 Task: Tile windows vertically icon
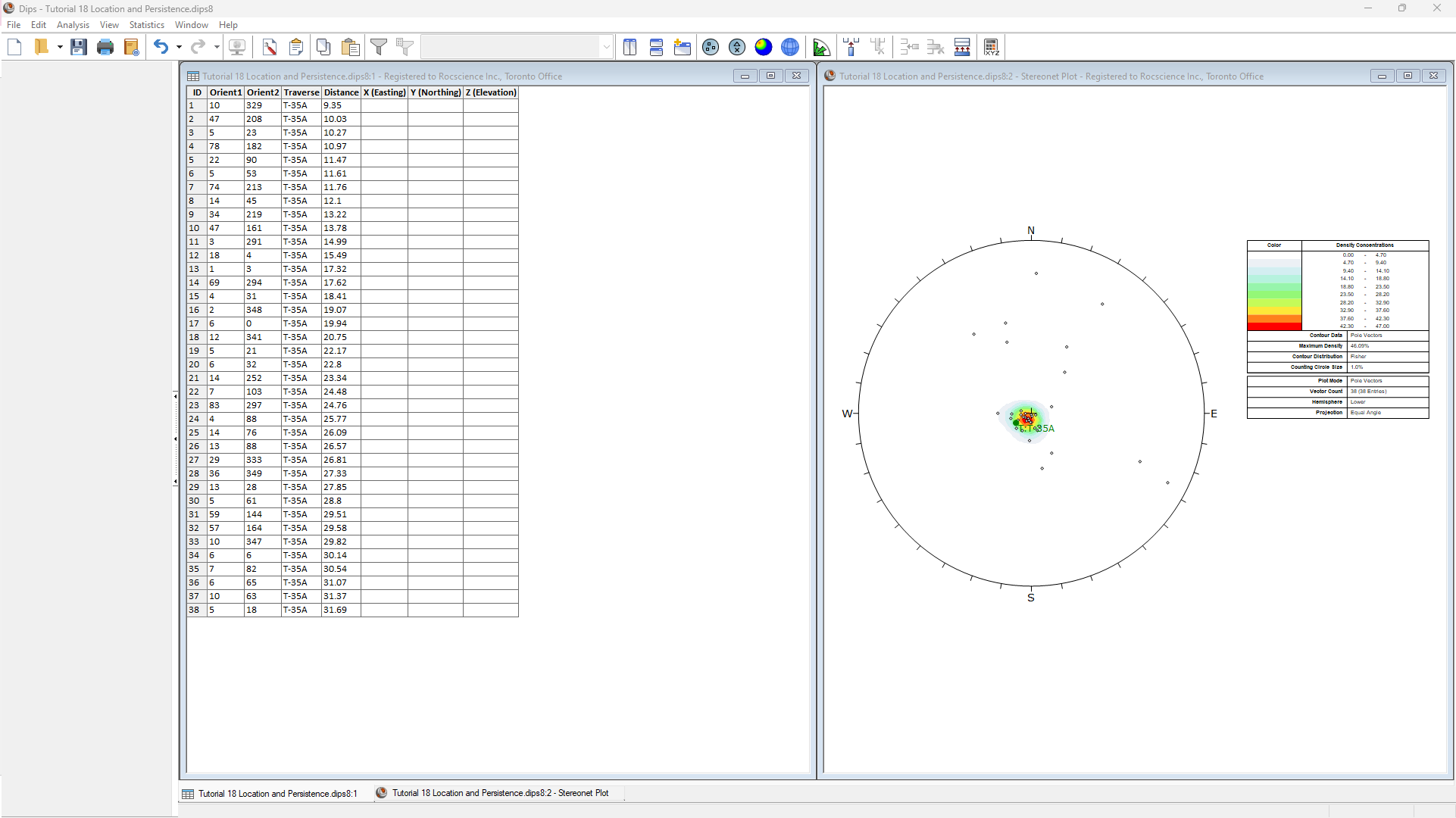(x=630, y=47)
